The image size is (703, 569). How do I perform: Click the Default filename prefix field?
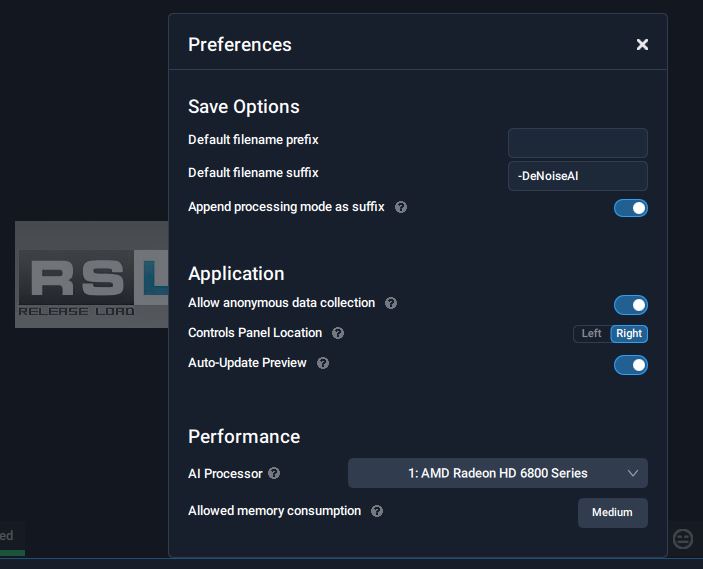[577, 143]
